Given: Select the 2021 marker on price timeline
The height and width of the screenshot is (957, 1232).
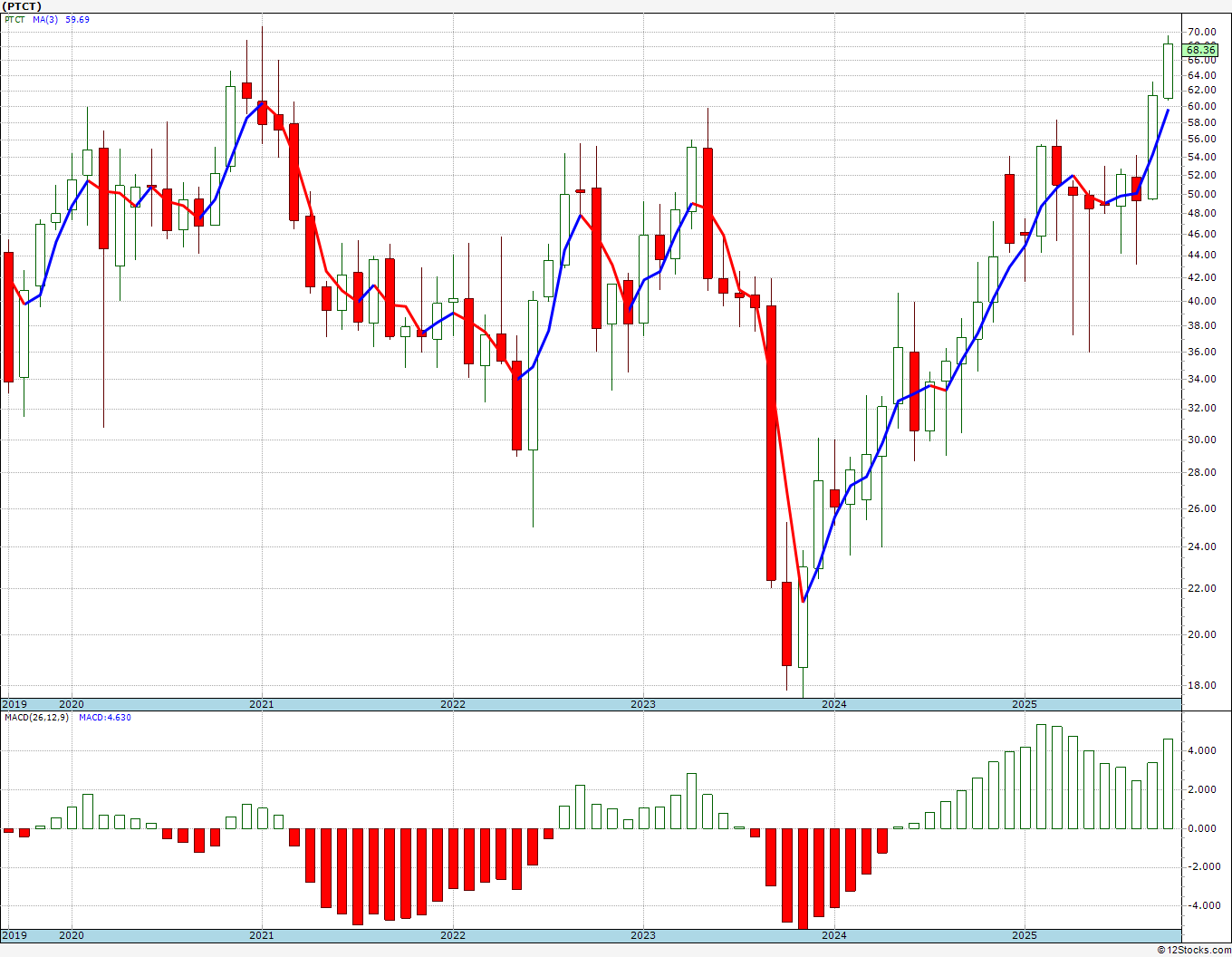Looking at the screenshot, I should (262, 704).
